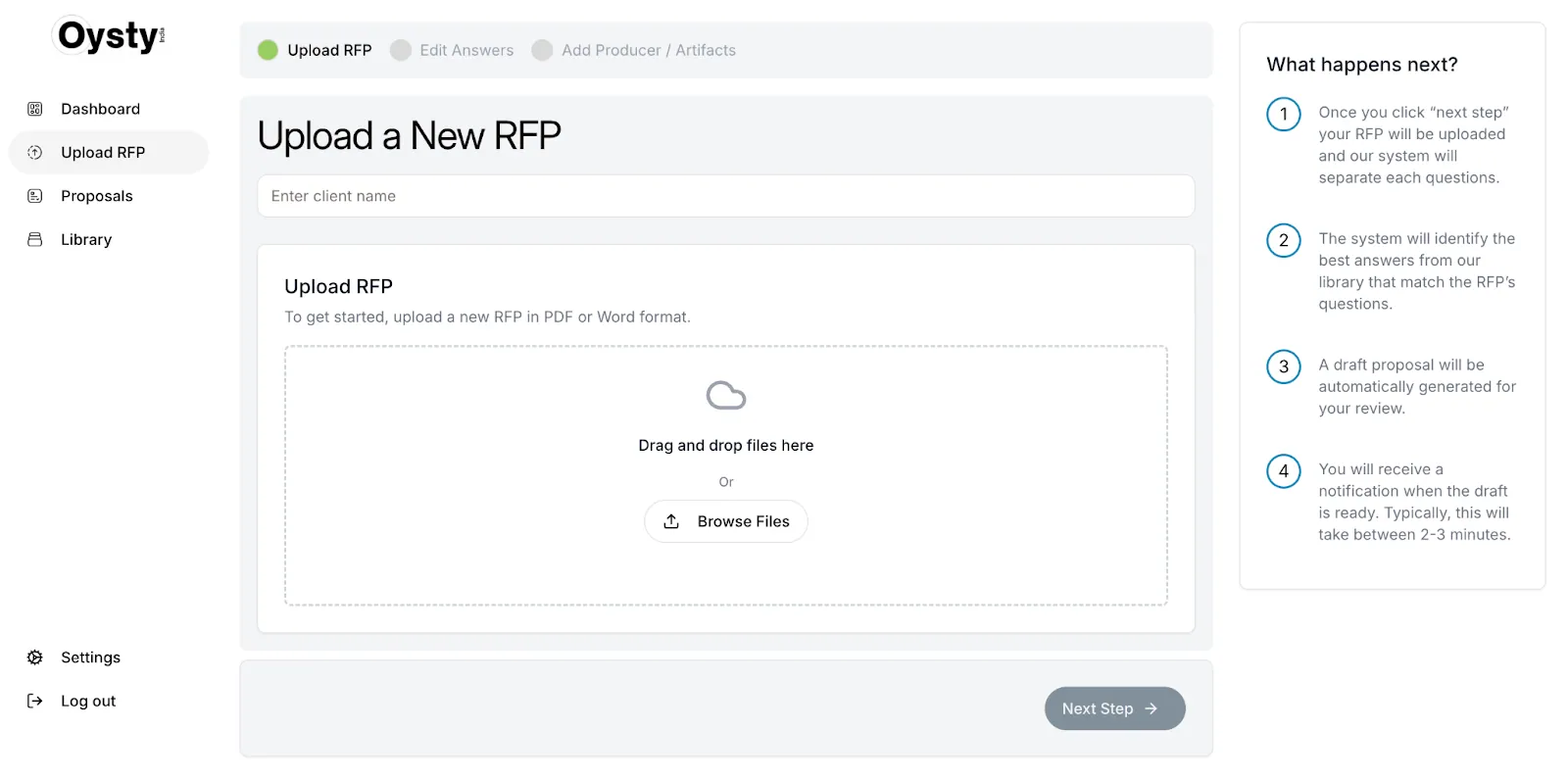This screenshot has height=779, width=1568.
Task: Click the "The system will identify the" description
Action: [1417, 271]
